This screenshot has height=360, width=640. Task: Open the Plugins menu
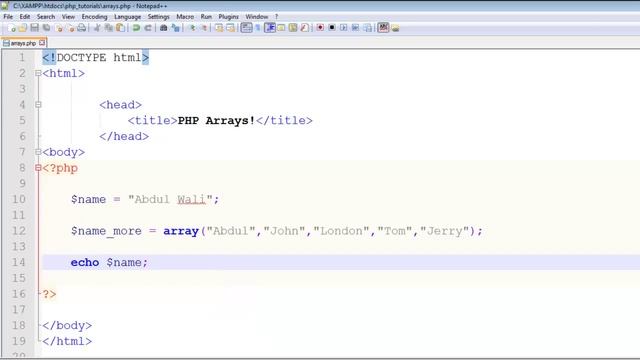(228, 17)
